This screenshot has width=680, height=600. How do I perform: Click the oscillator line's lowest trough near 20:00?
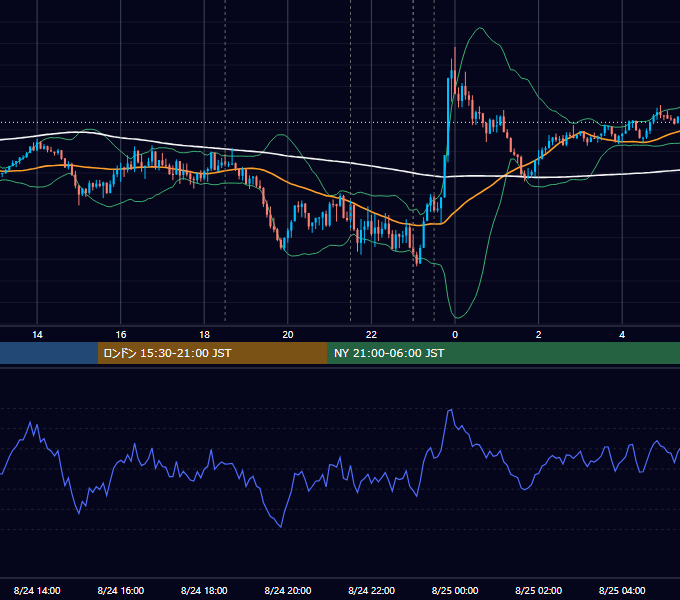click(x=281, y=527)
